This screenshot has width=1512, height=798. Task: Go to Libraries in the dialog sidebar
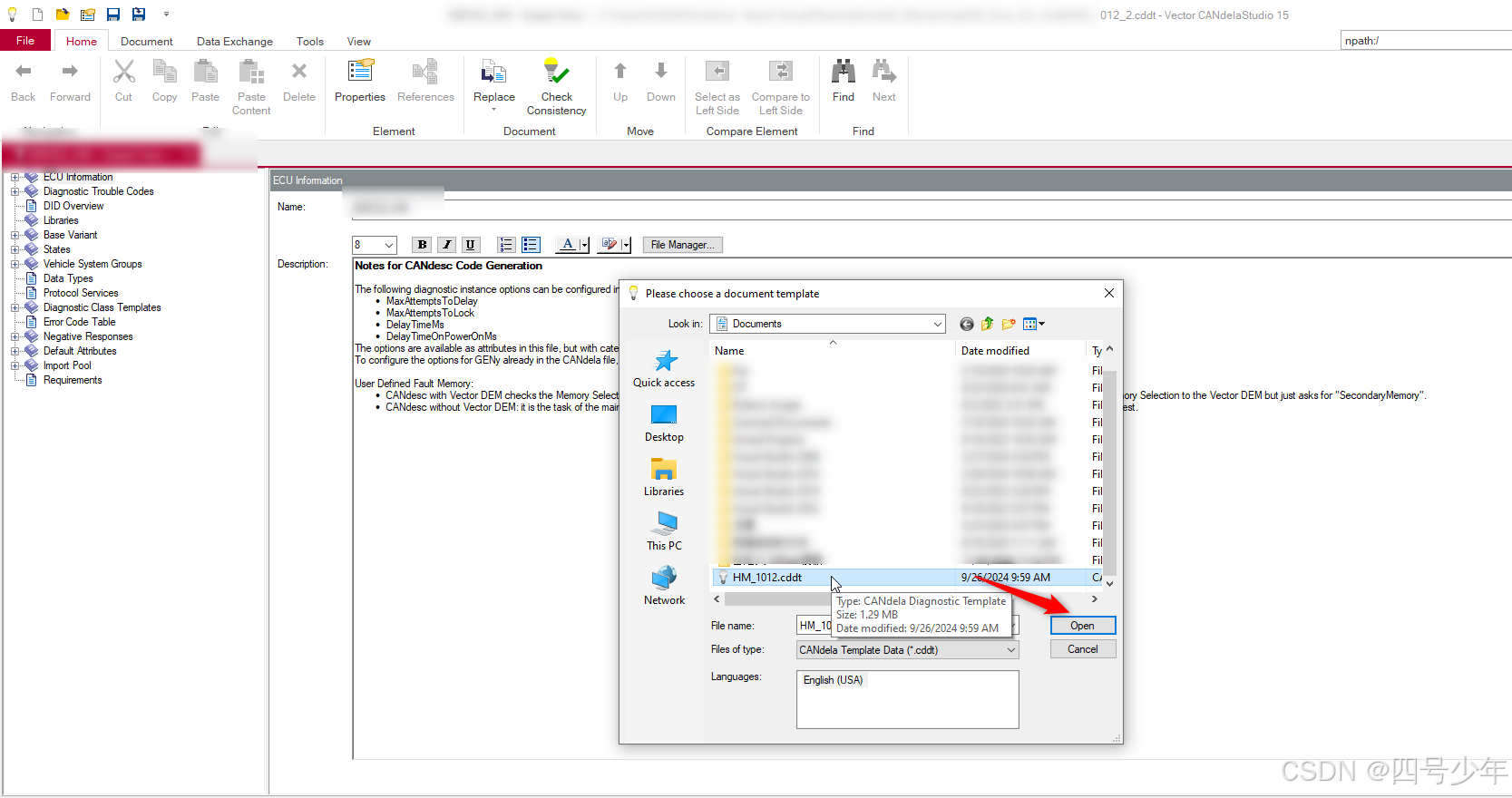click(x=664, y=477)
